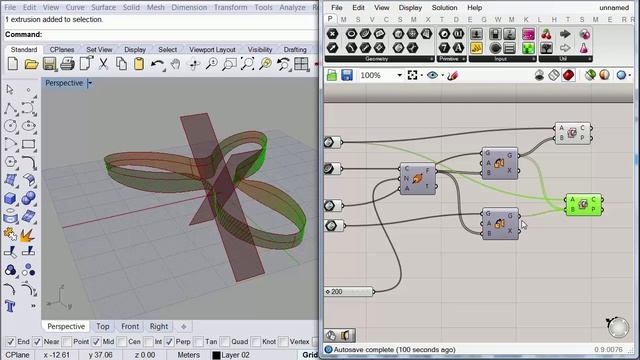Save Grasshopper file with blue floppy icon

(347, 75)
